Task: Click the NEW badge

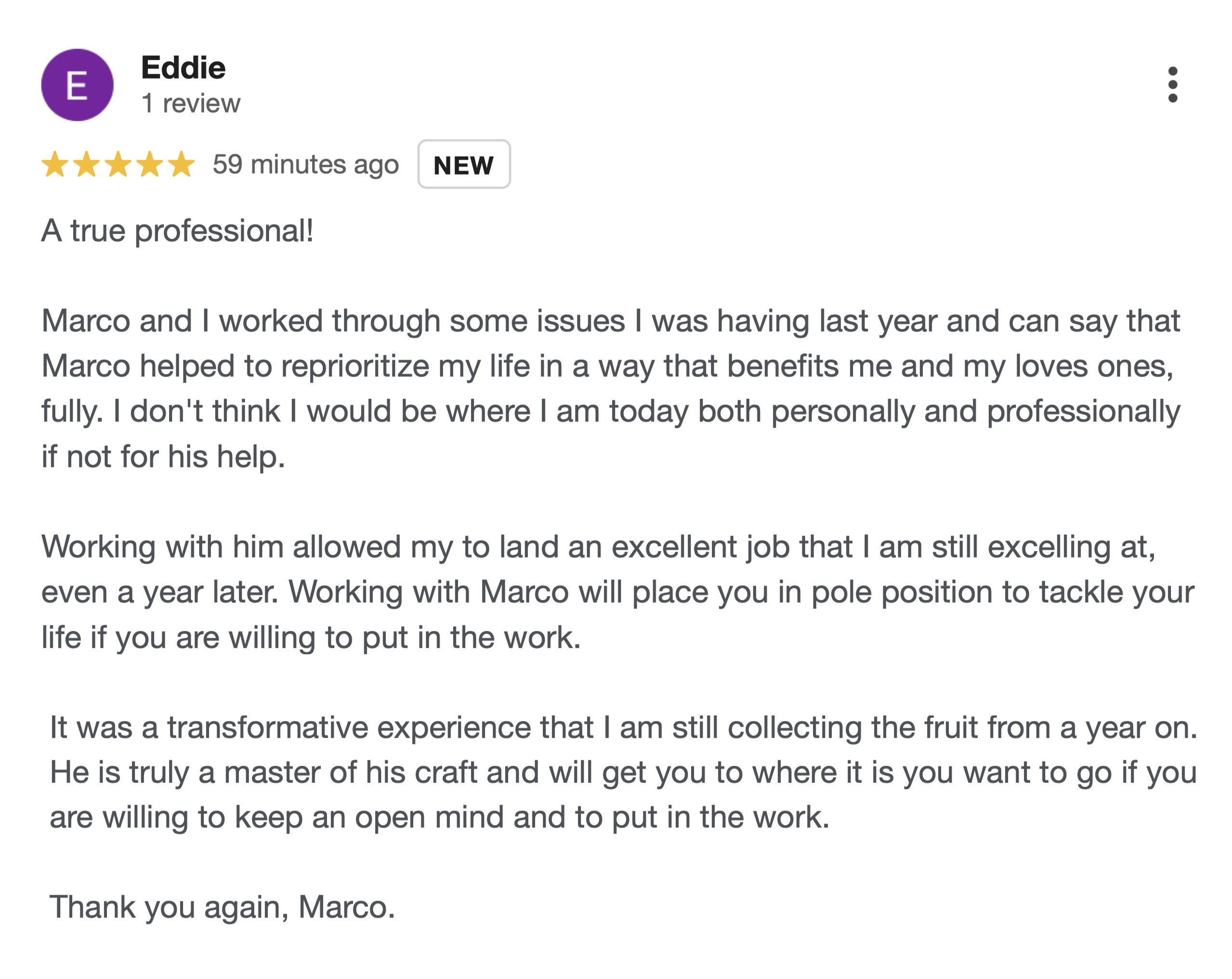Action: [463, 165]
